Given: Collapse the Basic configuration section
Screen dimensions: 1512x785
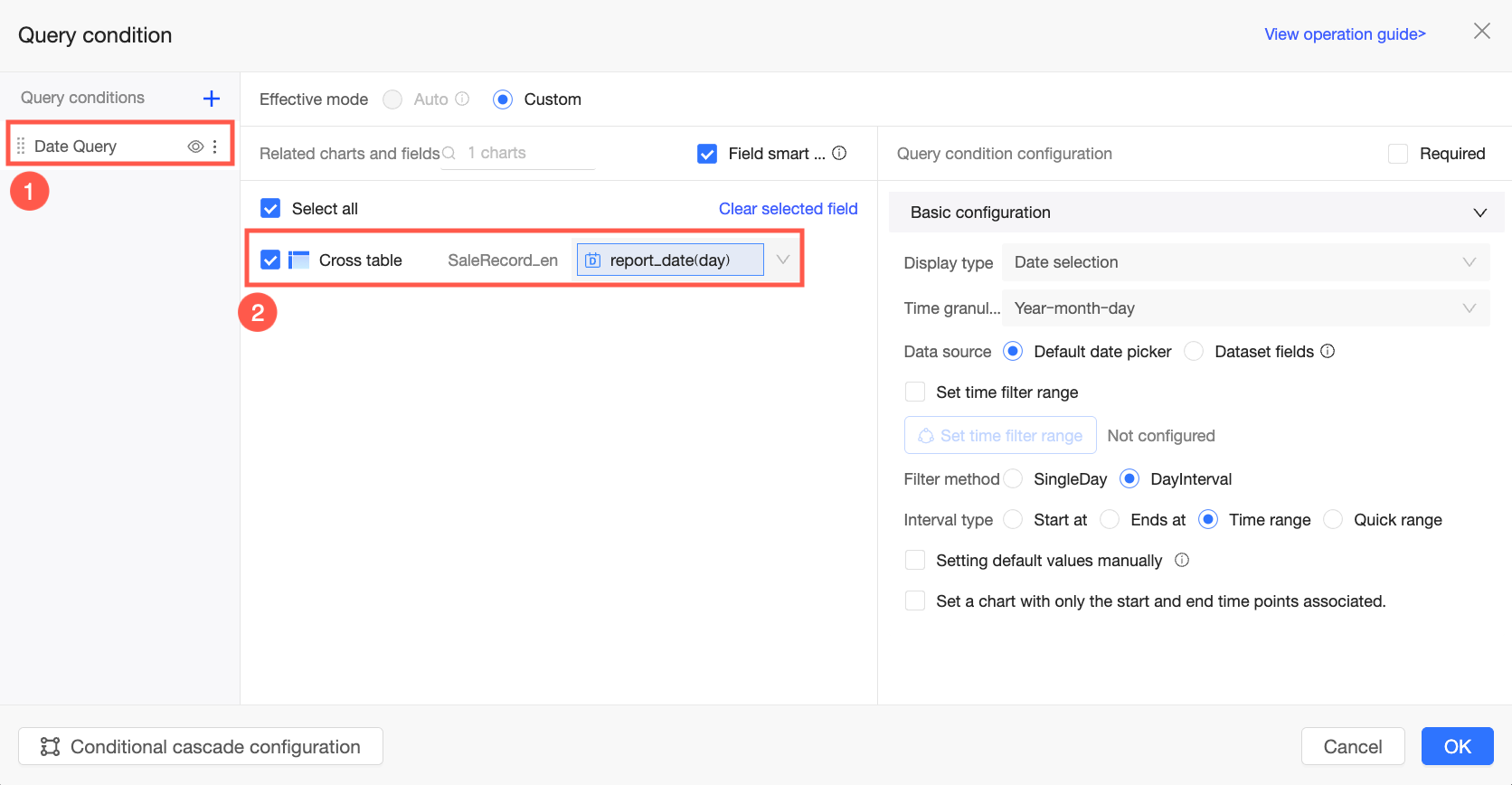Looking at the screenshot, I should [1479, 213].
